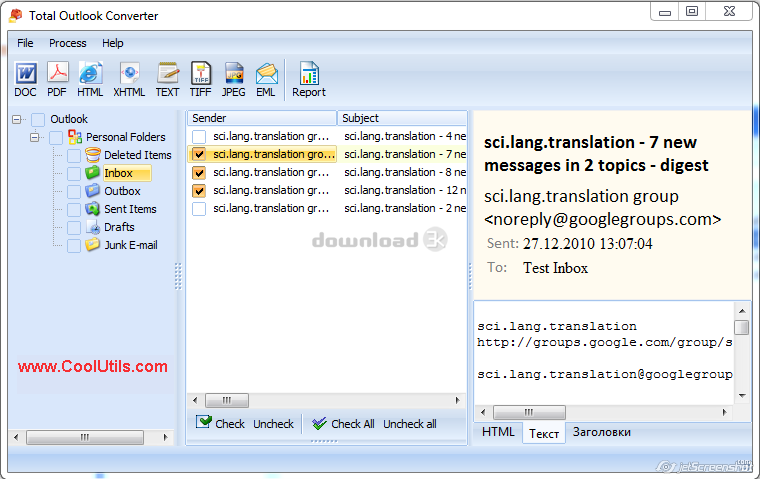Select the 'sci.lang.translation - 4 ne' subject
Viewport: 760px width, 479px height.
405,136
